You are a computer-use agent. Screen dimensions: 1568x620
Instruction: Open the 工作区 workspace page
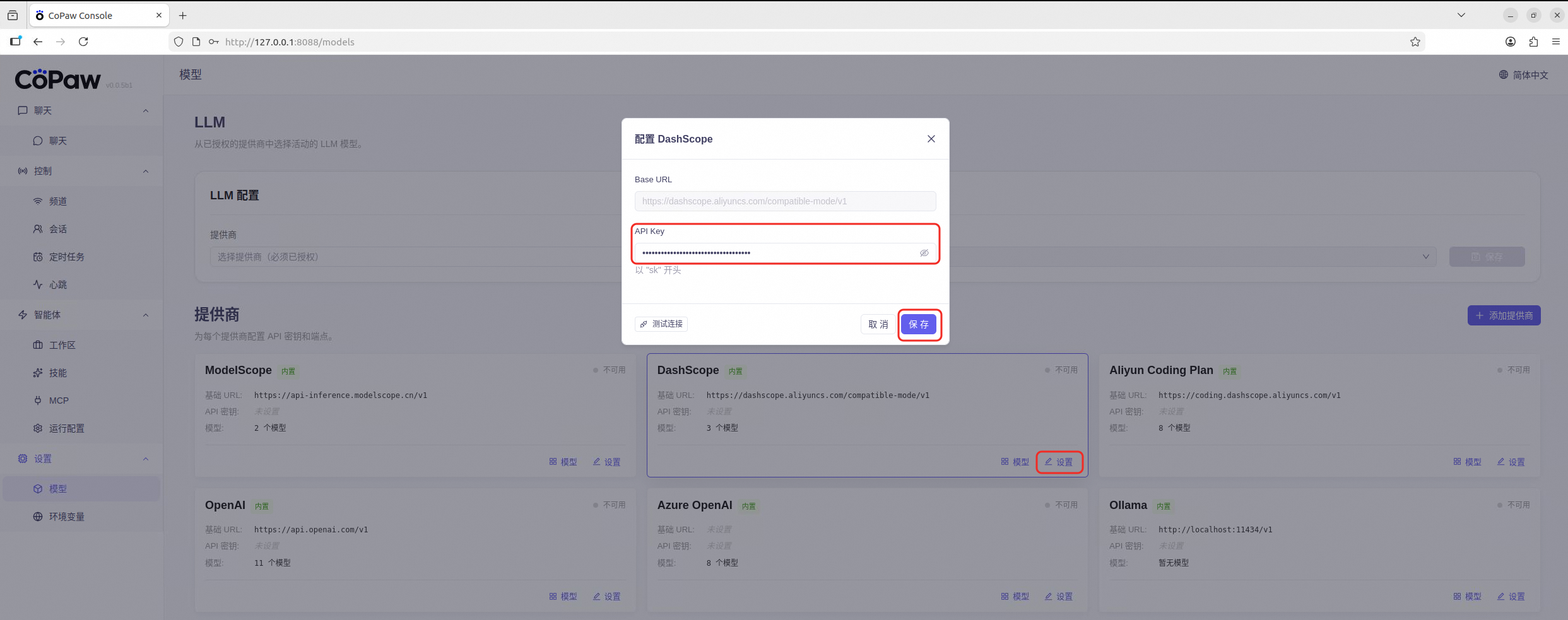81,345
